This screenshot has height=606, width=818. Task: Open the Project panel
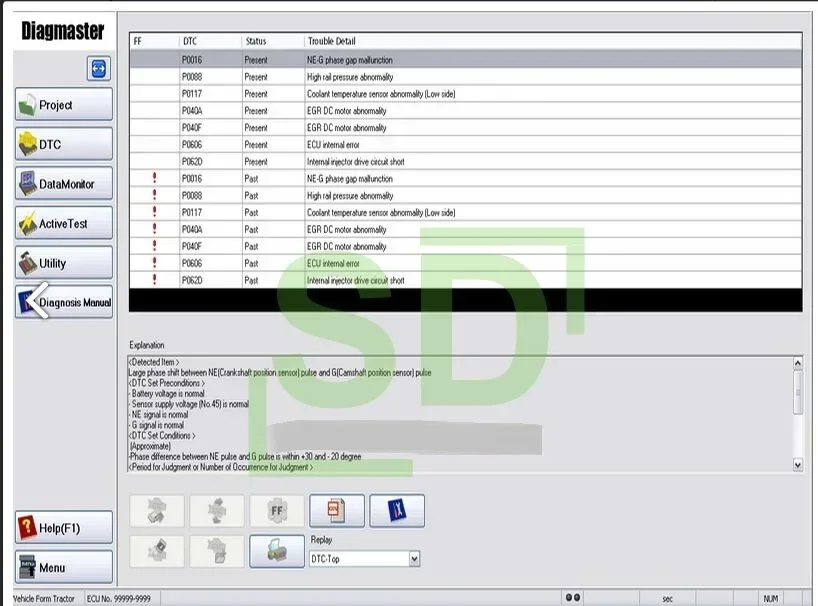[63, 105]
